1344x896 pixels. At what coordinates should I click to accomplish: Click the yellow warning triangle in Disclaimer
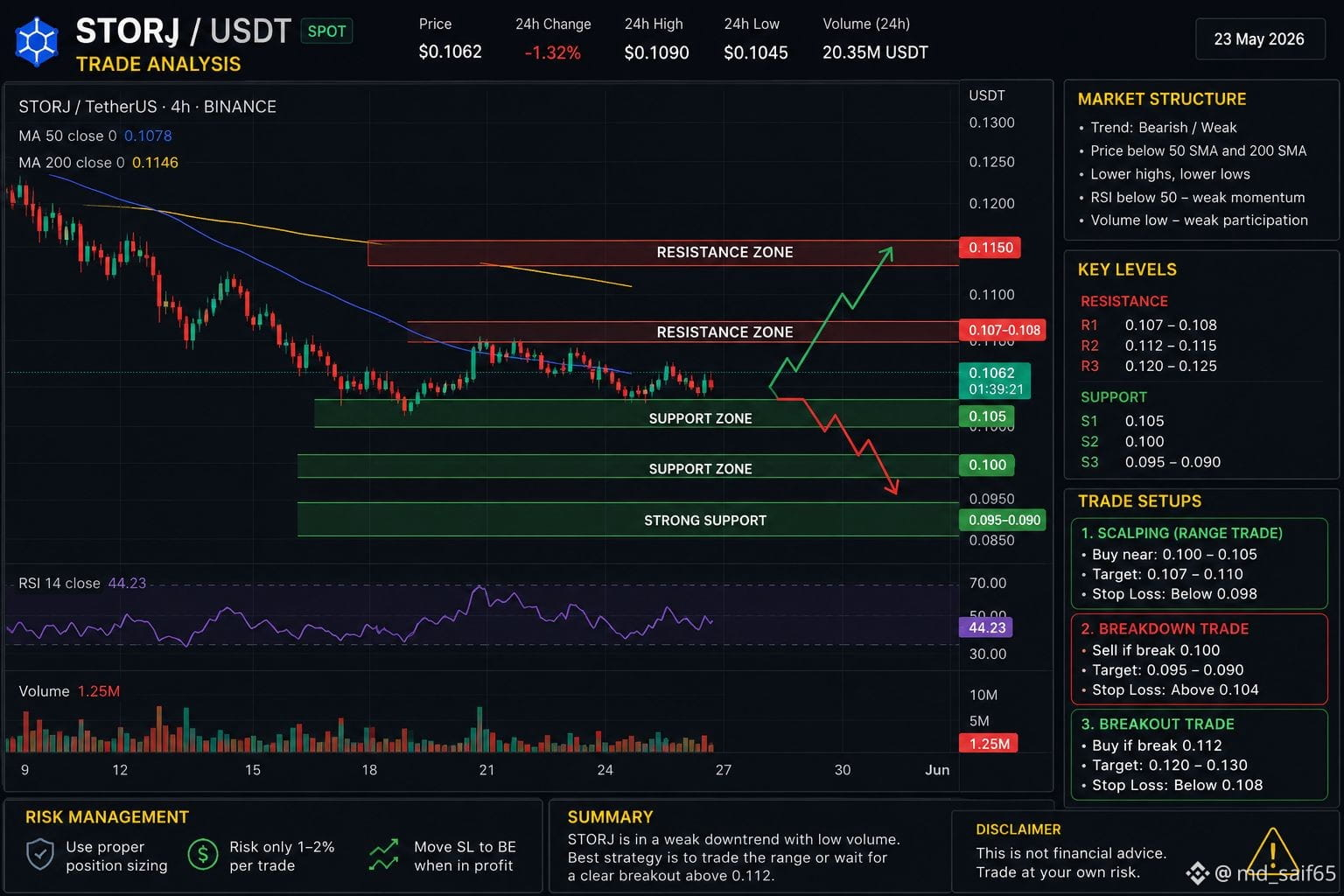point(1272,853)
